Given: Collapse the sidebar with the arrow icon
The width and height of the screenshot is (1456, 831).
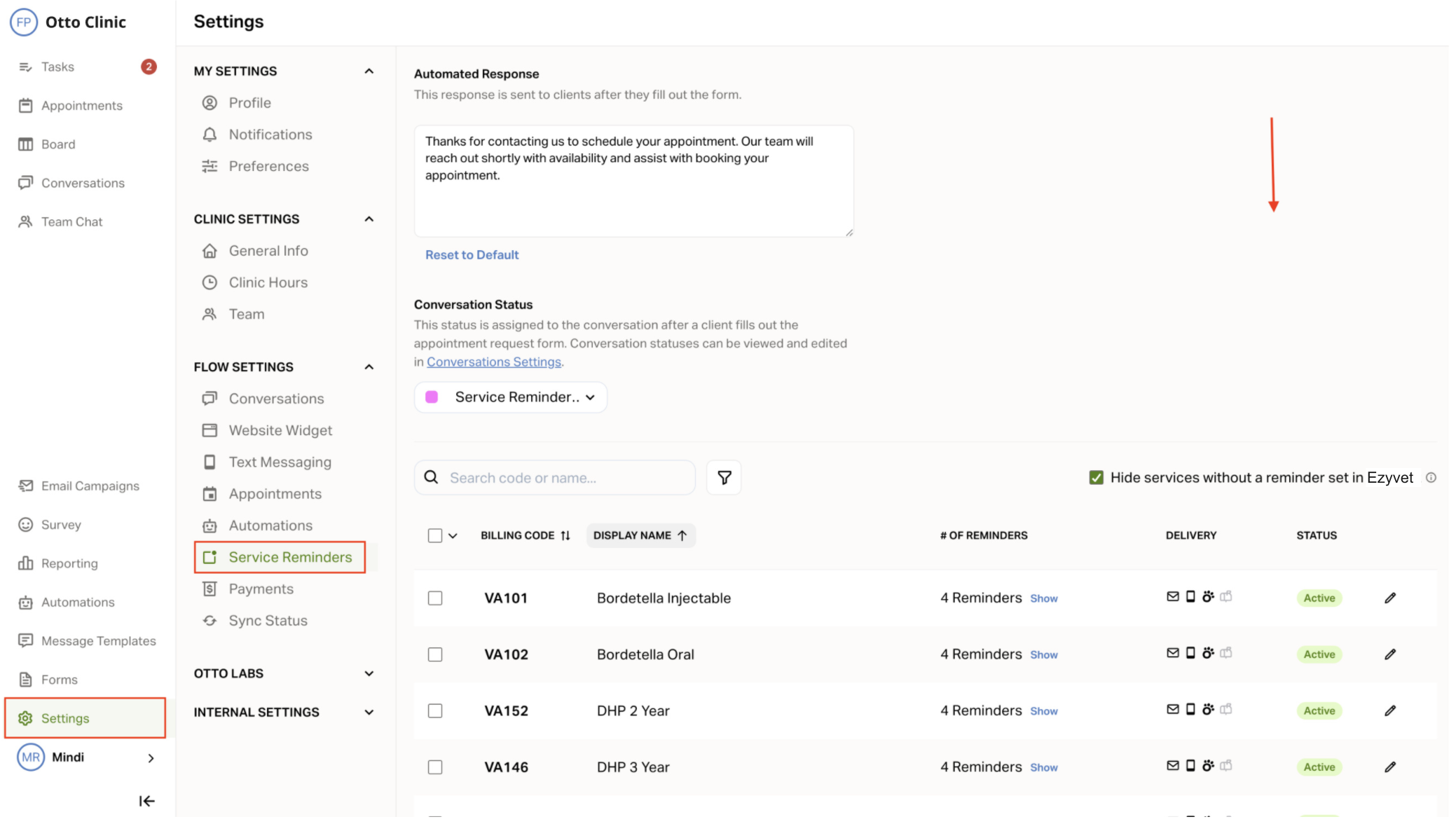Looking at the screenshot, I should [x=146, y=801].
